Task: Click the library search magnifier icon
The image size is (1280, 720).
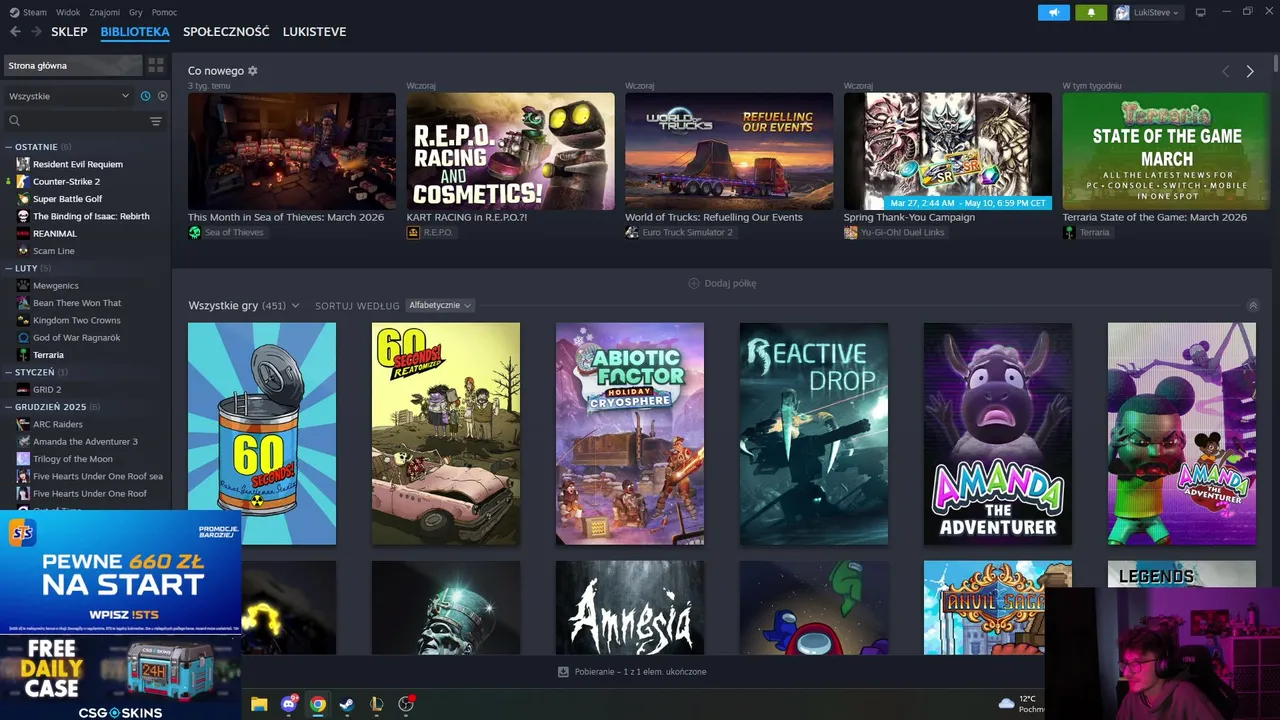Action: point(14,121)
